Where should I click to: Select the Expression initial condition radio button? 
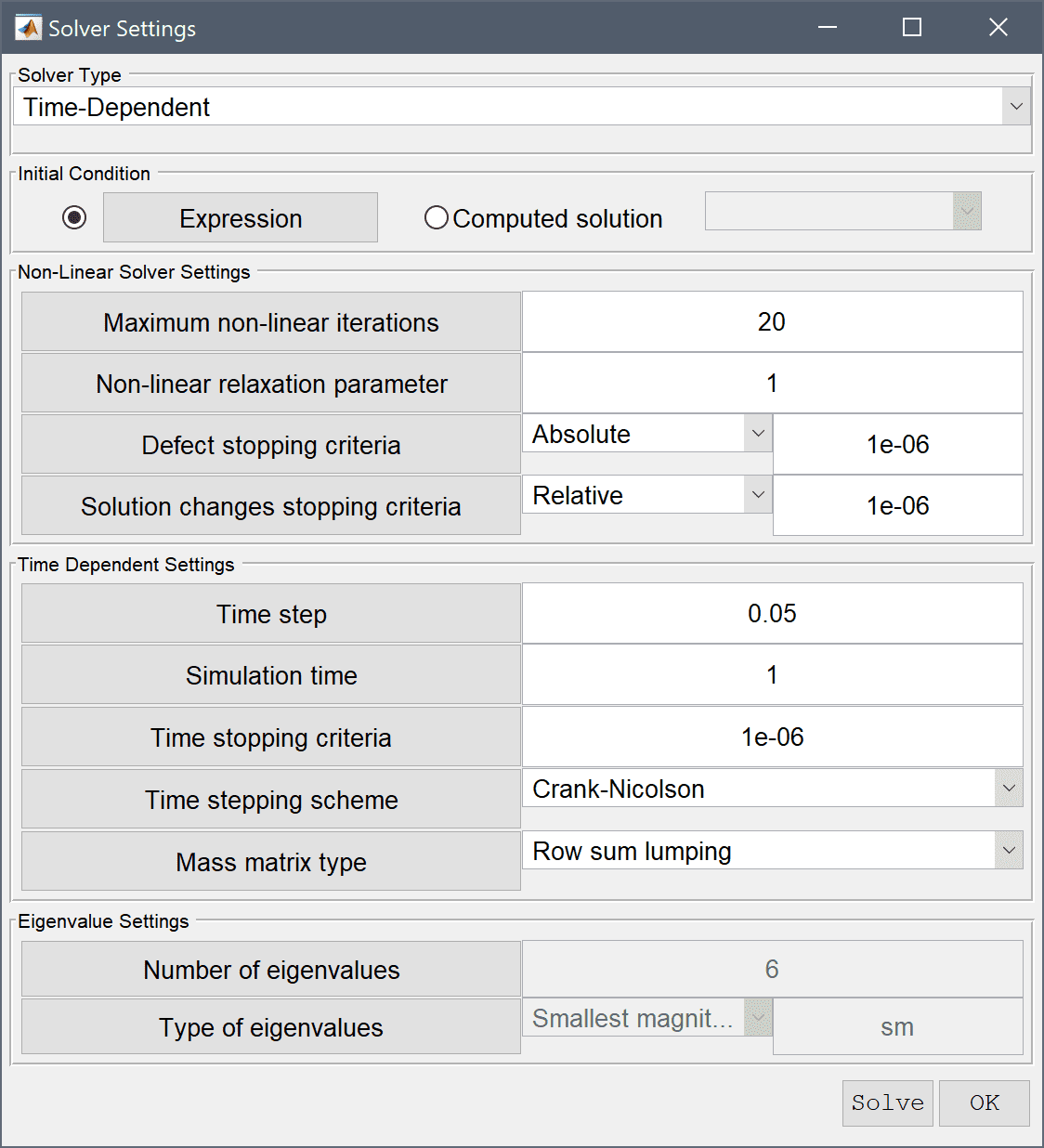pyautogui.click(x=74, y=217)
